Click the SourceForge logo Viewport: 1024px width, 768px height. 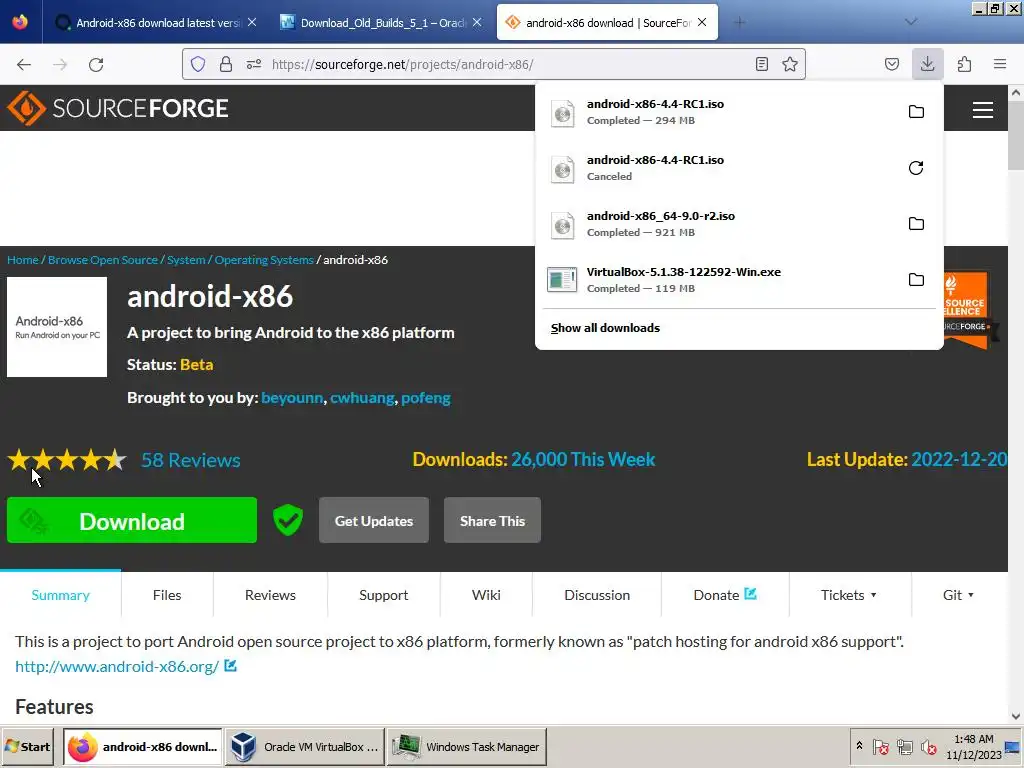coord(118,108)
